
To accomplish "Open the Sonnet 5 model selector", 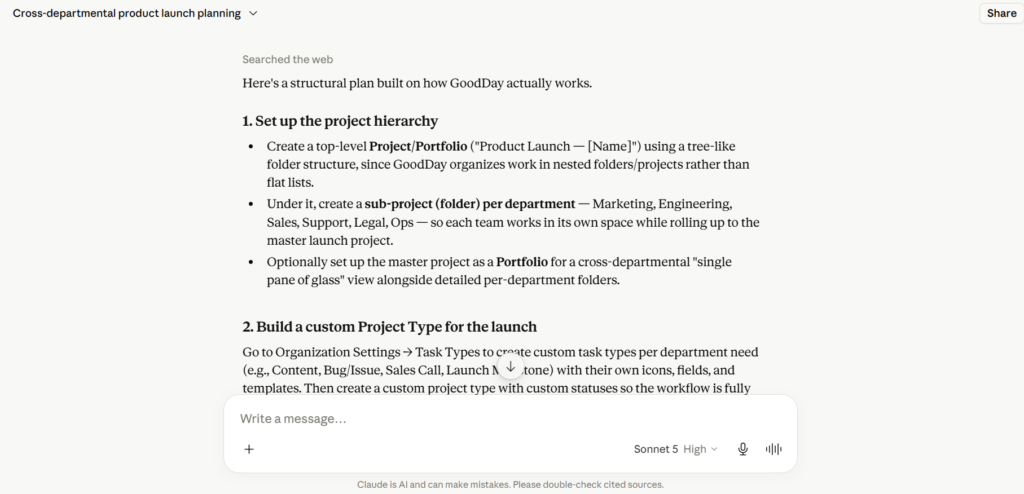I will pyautogui.click(x=656, y=449).
